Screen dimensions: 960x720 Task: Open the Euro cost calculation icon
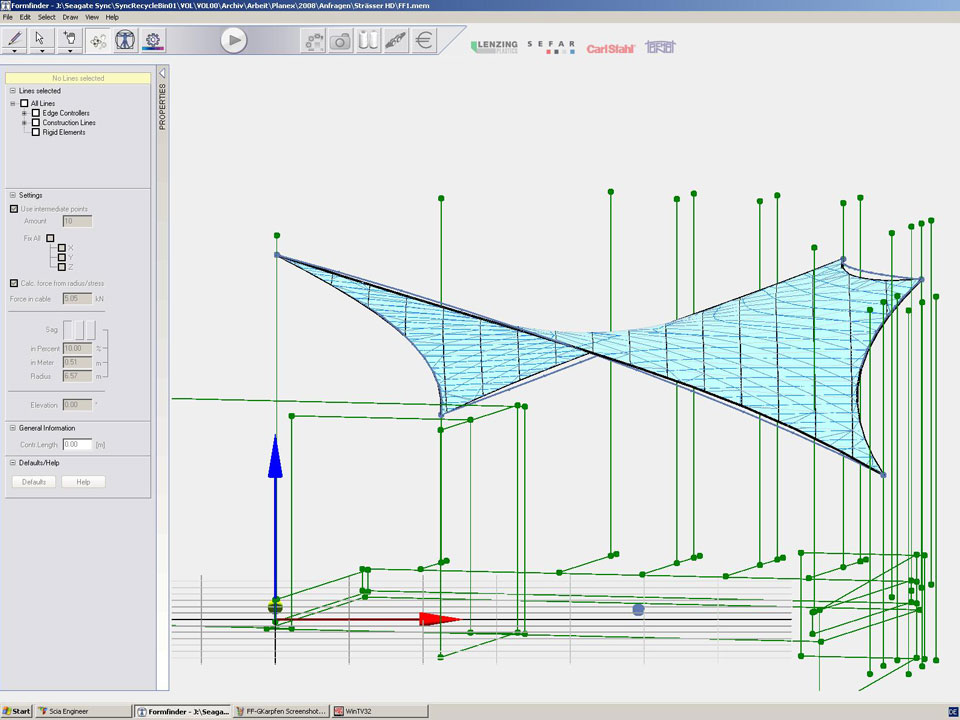pos(424,41)
